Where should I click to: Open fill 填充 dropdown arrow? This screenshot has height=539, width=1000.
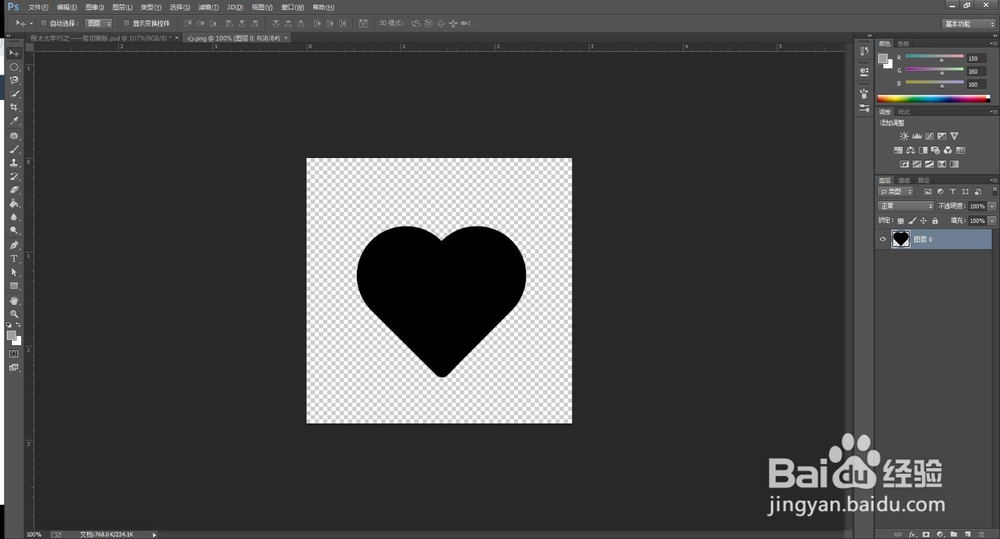(992, 221)
